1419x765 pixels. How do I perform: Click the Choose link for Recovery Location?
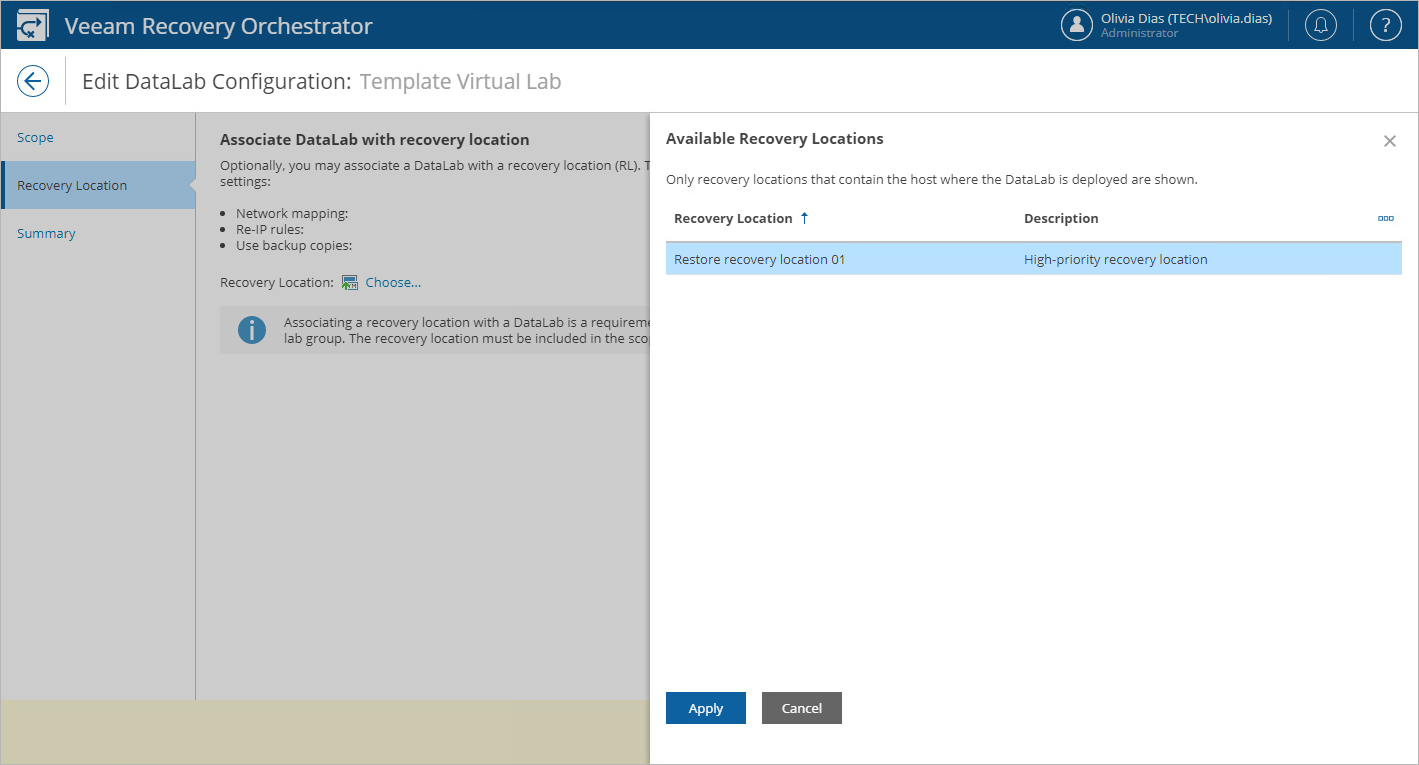tap(392, 282)
